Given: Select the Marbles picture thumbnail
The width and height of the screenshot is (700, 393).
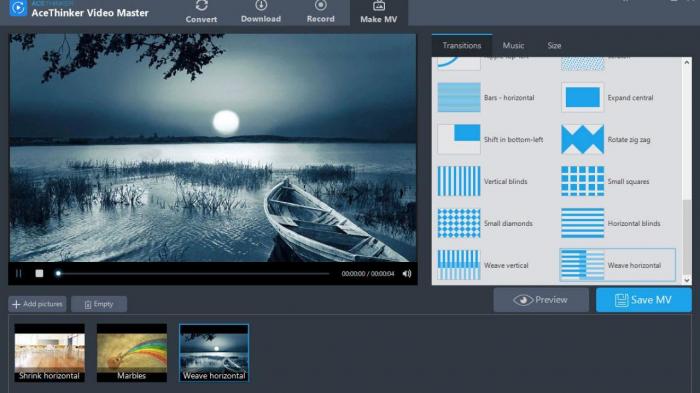Looking at the screenshot, I should pos(132,353).
